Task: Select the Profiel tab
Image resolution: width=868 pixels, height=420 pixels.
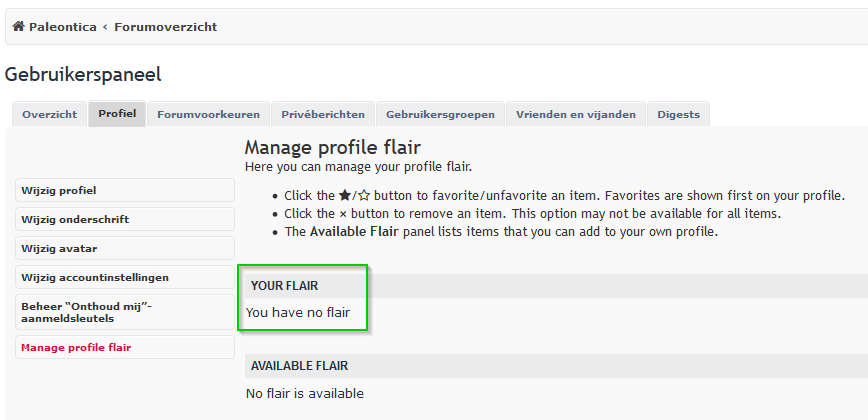Action: (117, 113)
